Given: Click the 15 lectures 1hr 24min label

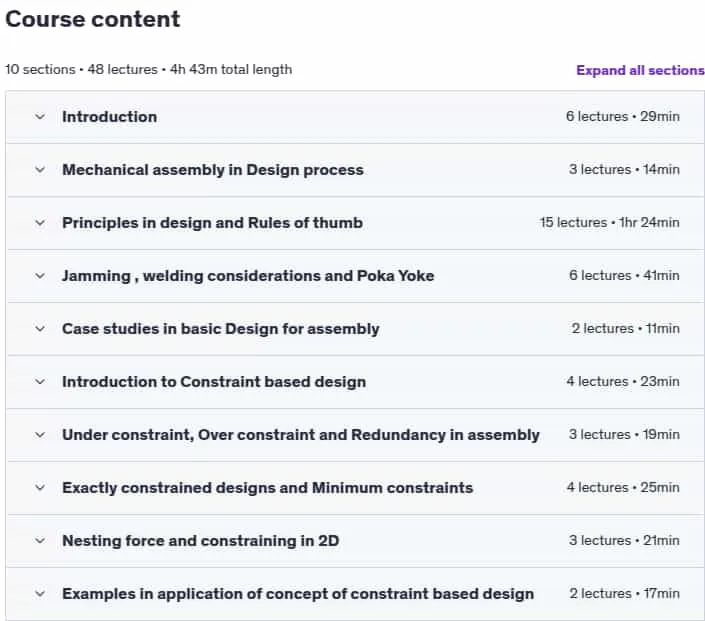Looking at the screenshot, I should [x=610, y=223].
